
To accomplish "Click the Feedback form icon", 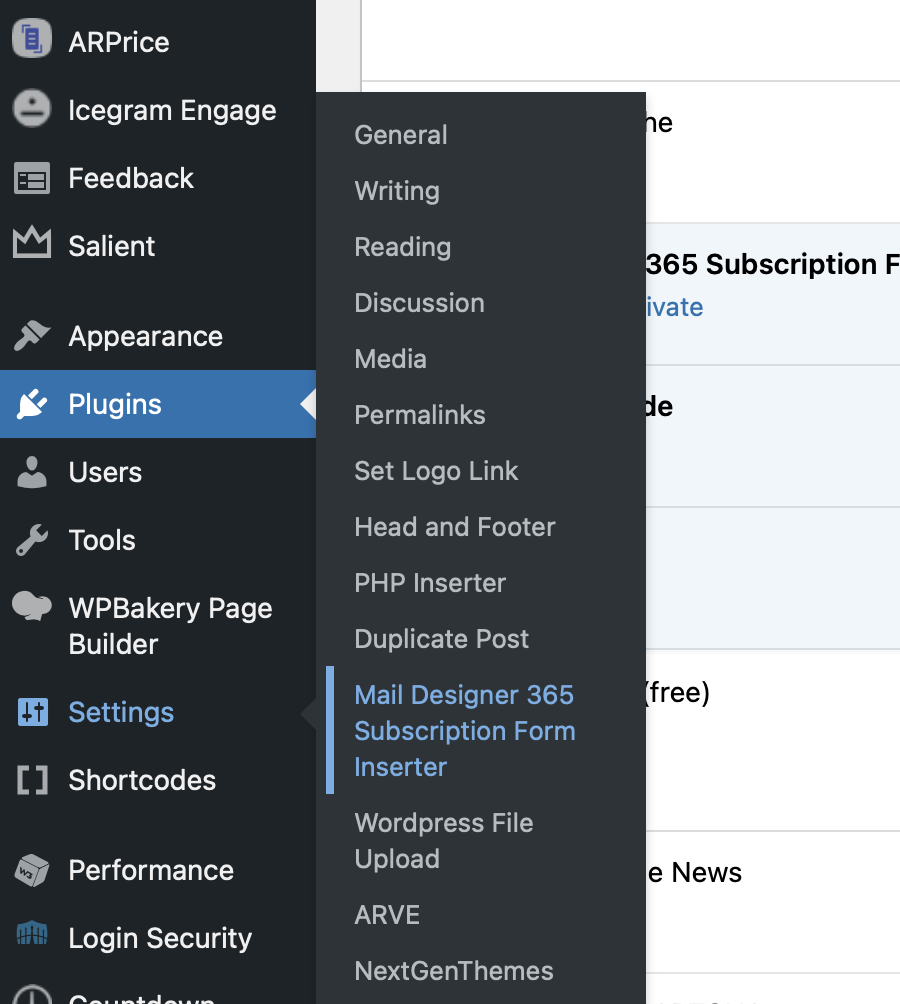I will tap(31, 178).
